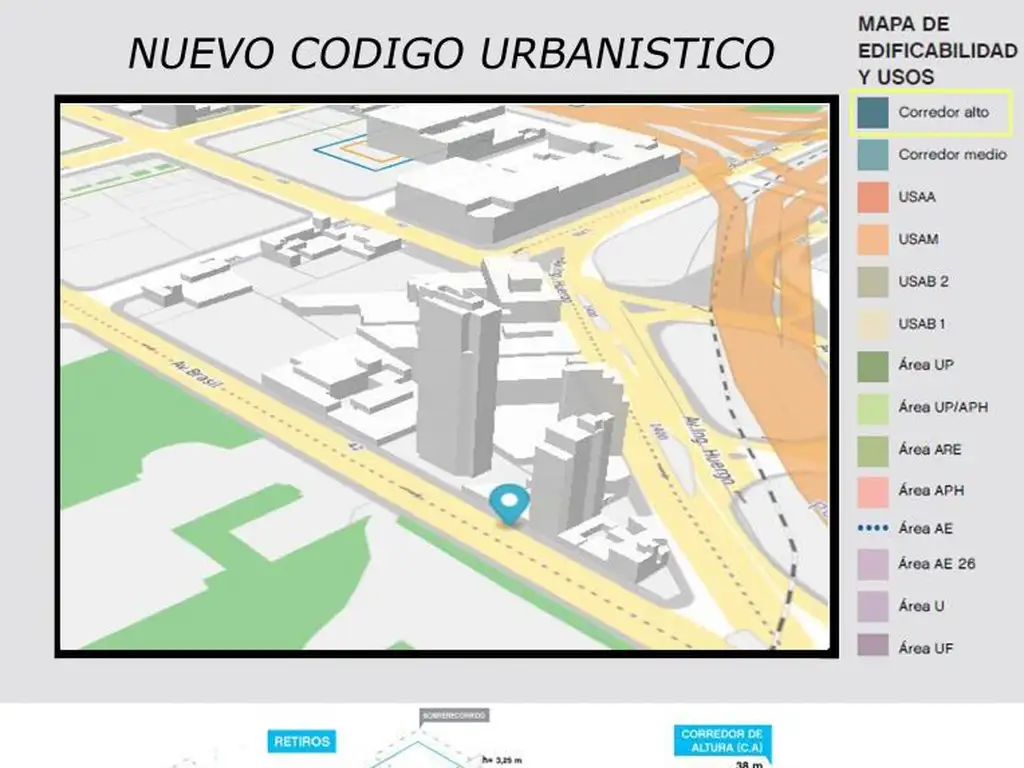Pick the Área UP green swatch
Image resolution: width=1024 pixels, height=768 pixels.
872,365
